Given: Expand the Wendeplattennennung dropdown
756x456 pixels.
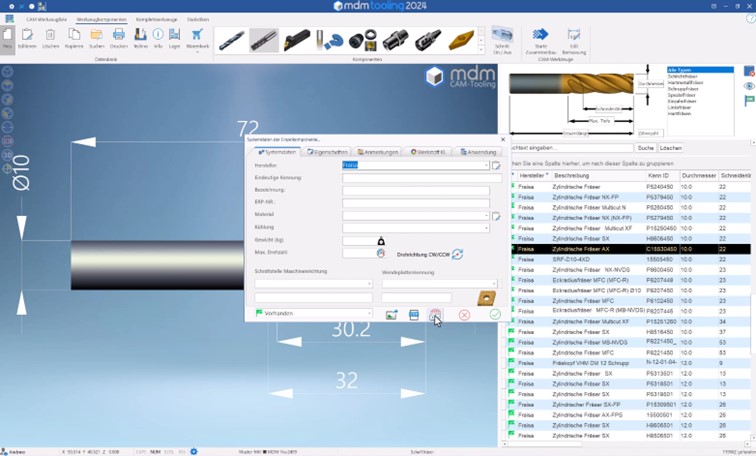Looking at the screenshot, I should pyautogui.click(x=494, y=284).
